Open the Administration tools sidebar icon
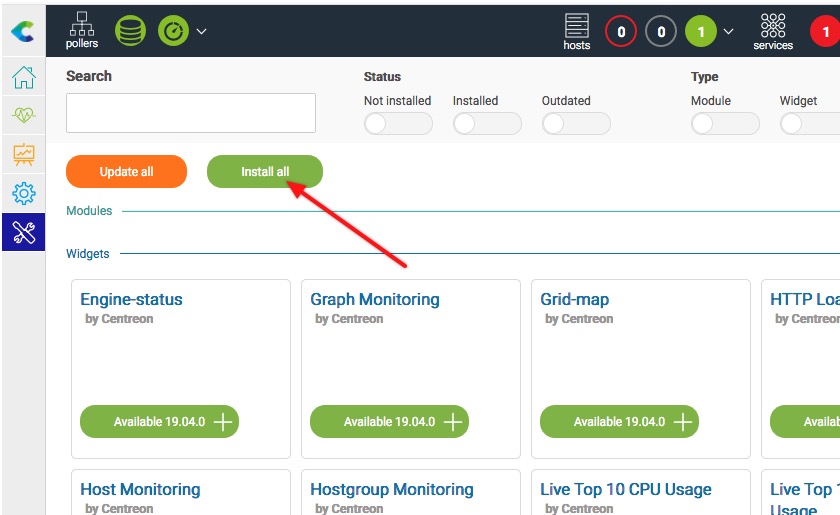The width and height of the screenshot is (840, 515). [23, 233]
